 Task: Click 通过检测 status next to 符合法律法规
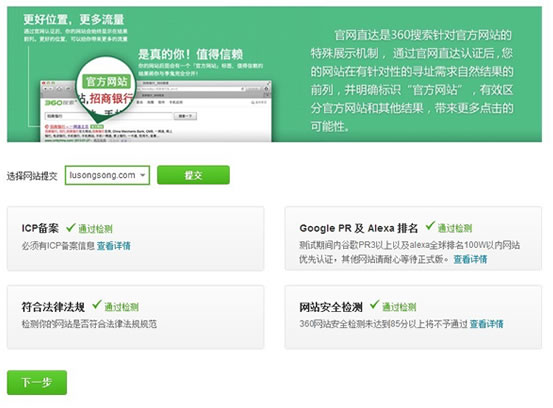tap(121, 307)
